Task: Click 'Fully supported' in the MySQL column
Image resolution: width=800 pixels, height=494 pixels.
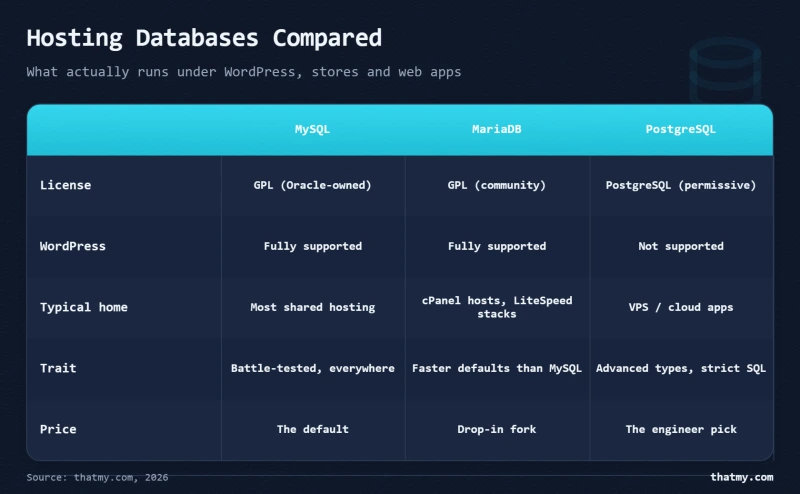Action: [312, 246]
